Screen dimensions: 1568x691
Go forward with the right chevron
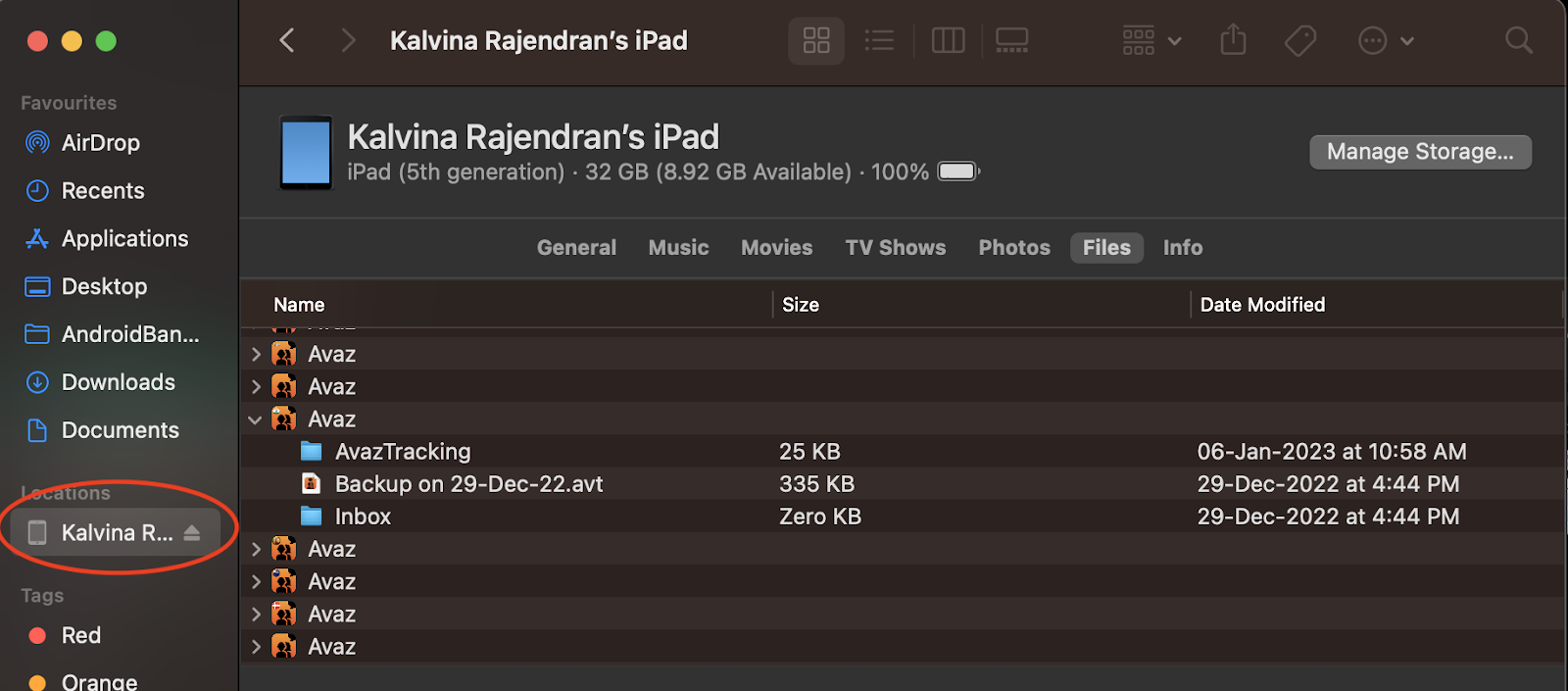click(348, 40)
